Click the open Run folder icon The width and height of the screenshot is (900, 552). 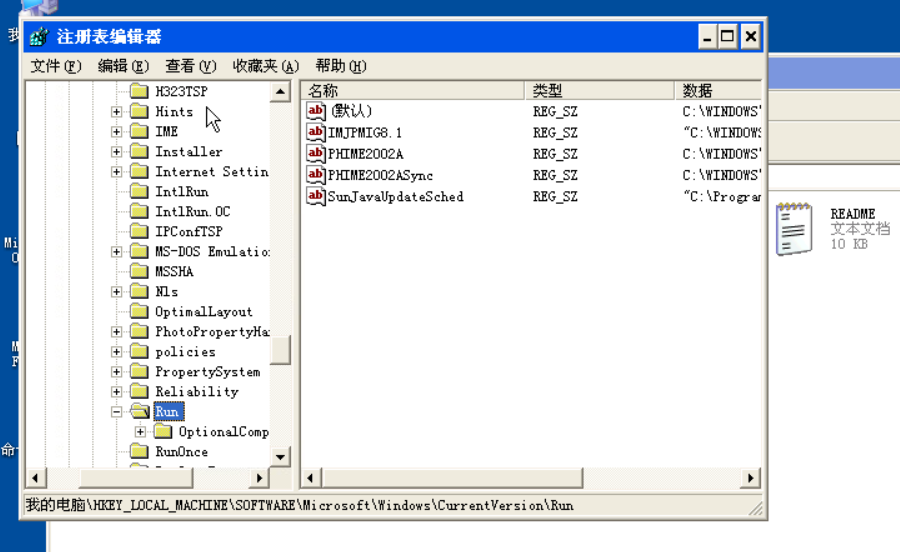pos(139,411)
